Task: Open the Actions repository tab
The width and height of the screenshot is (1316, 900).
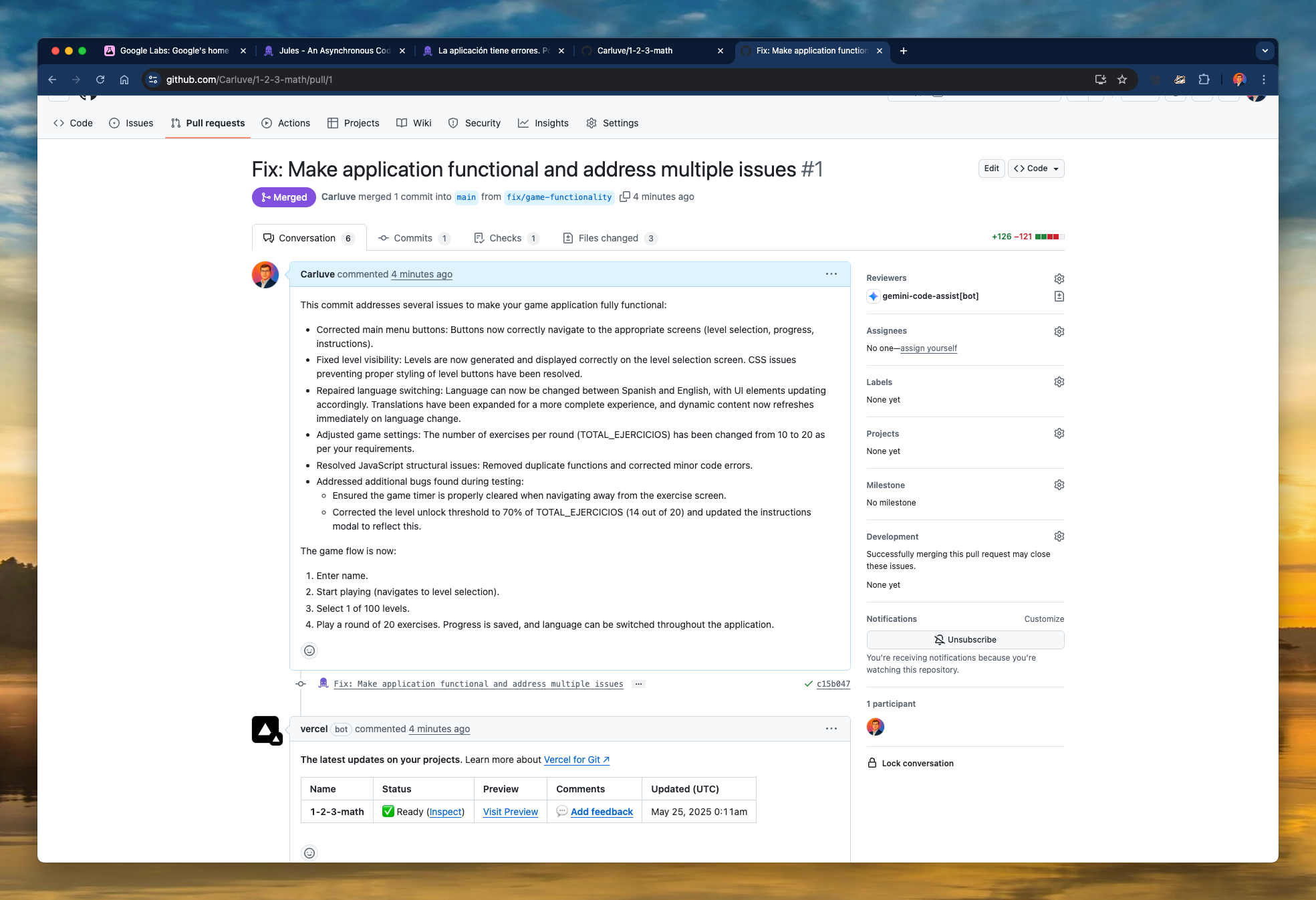Action: 285,122
